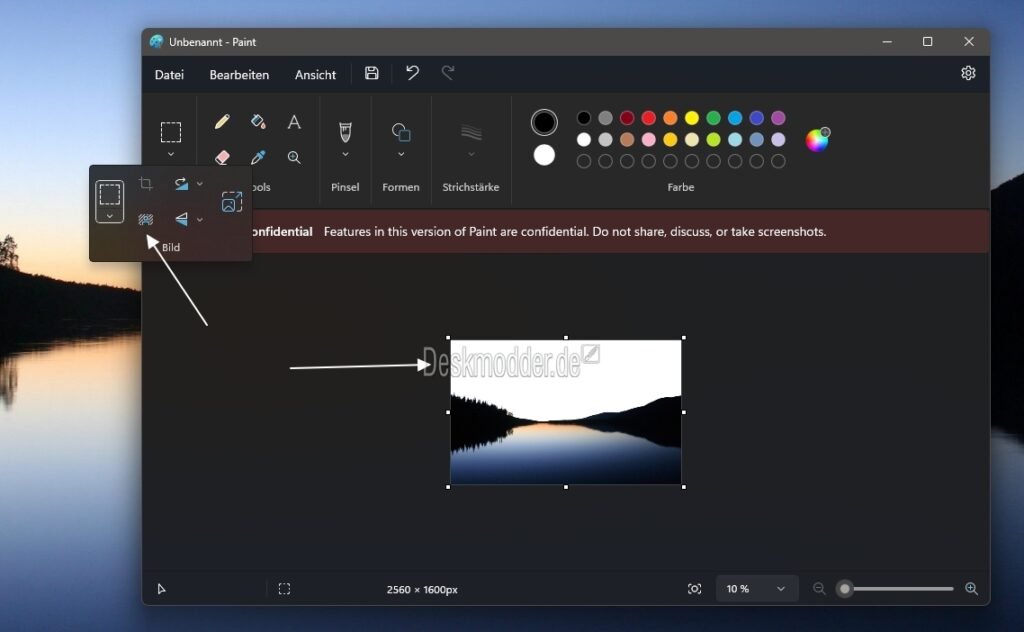This screenshot has height=632, width=1024.
Task: Select the Eraser tool
Action: pos(222,157)
